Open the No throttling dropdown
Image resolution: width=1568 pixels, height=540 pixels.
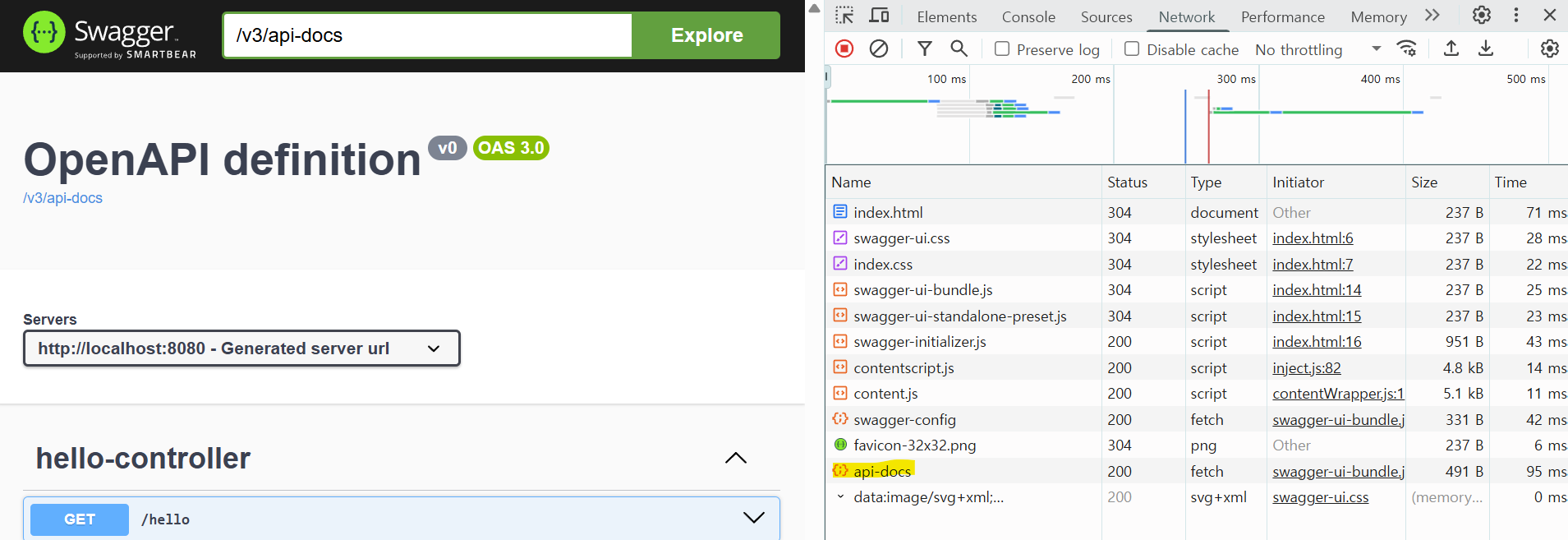click(1317, 49)
